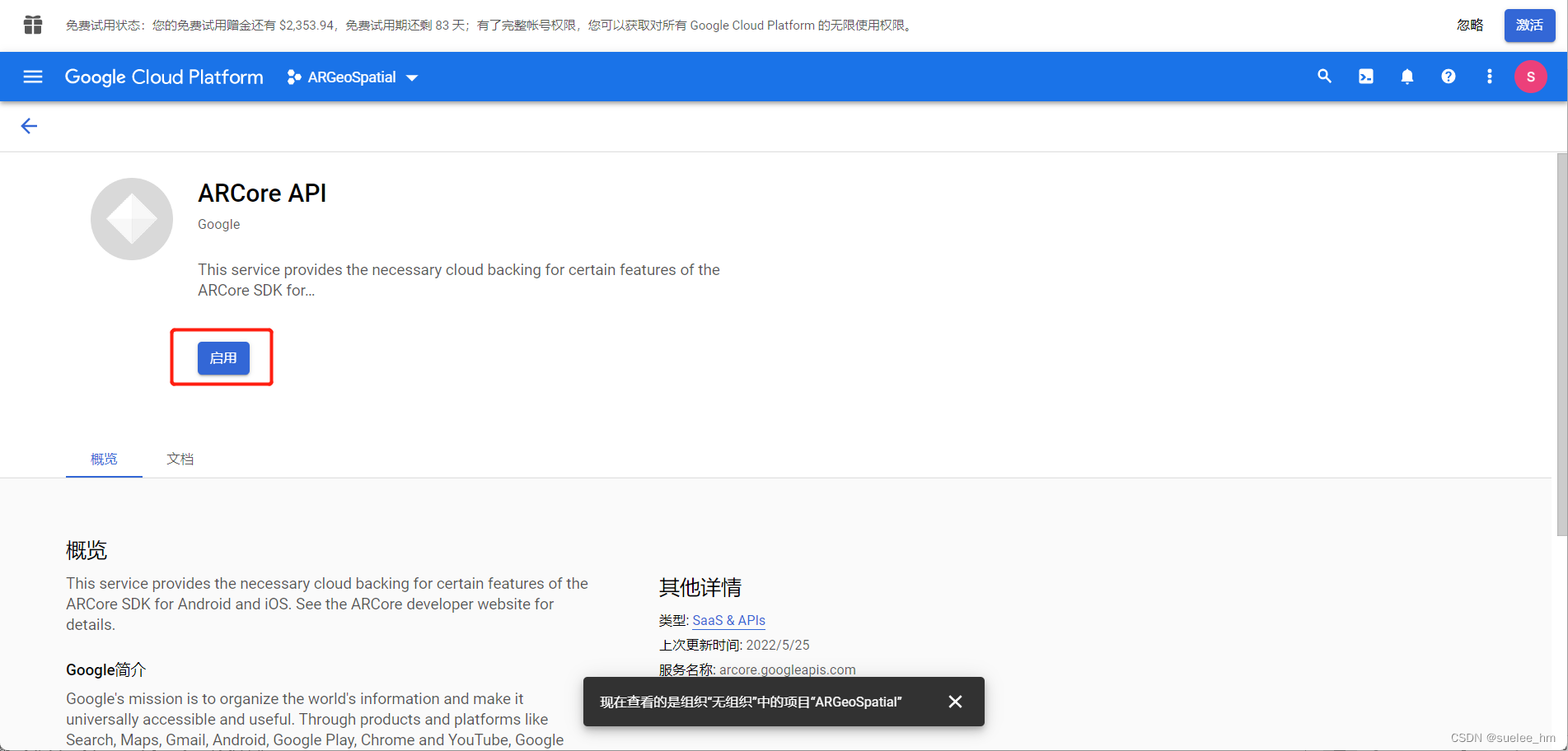Click the 概览 section heading
Screen dimensions: 1568x751
[x=87, y=550]
